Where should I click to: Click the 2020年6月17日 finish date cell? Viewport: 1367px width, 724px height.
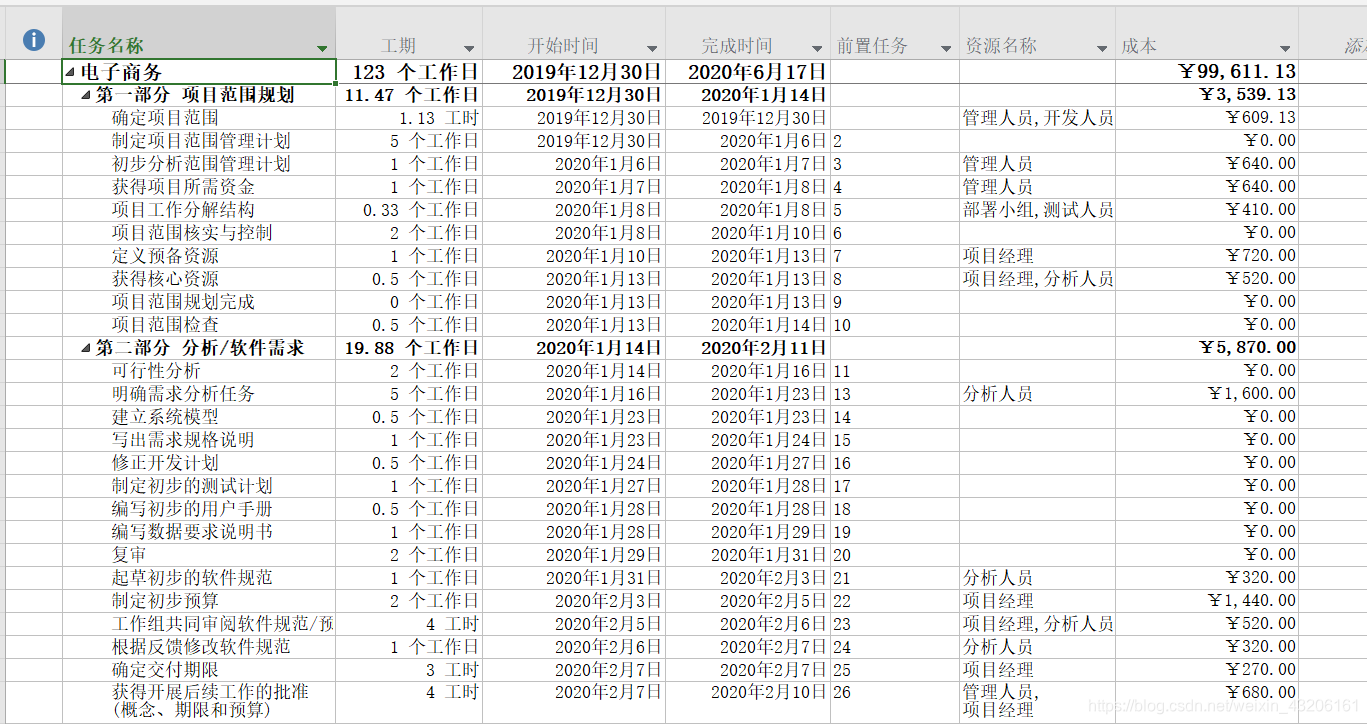(748, 72)
